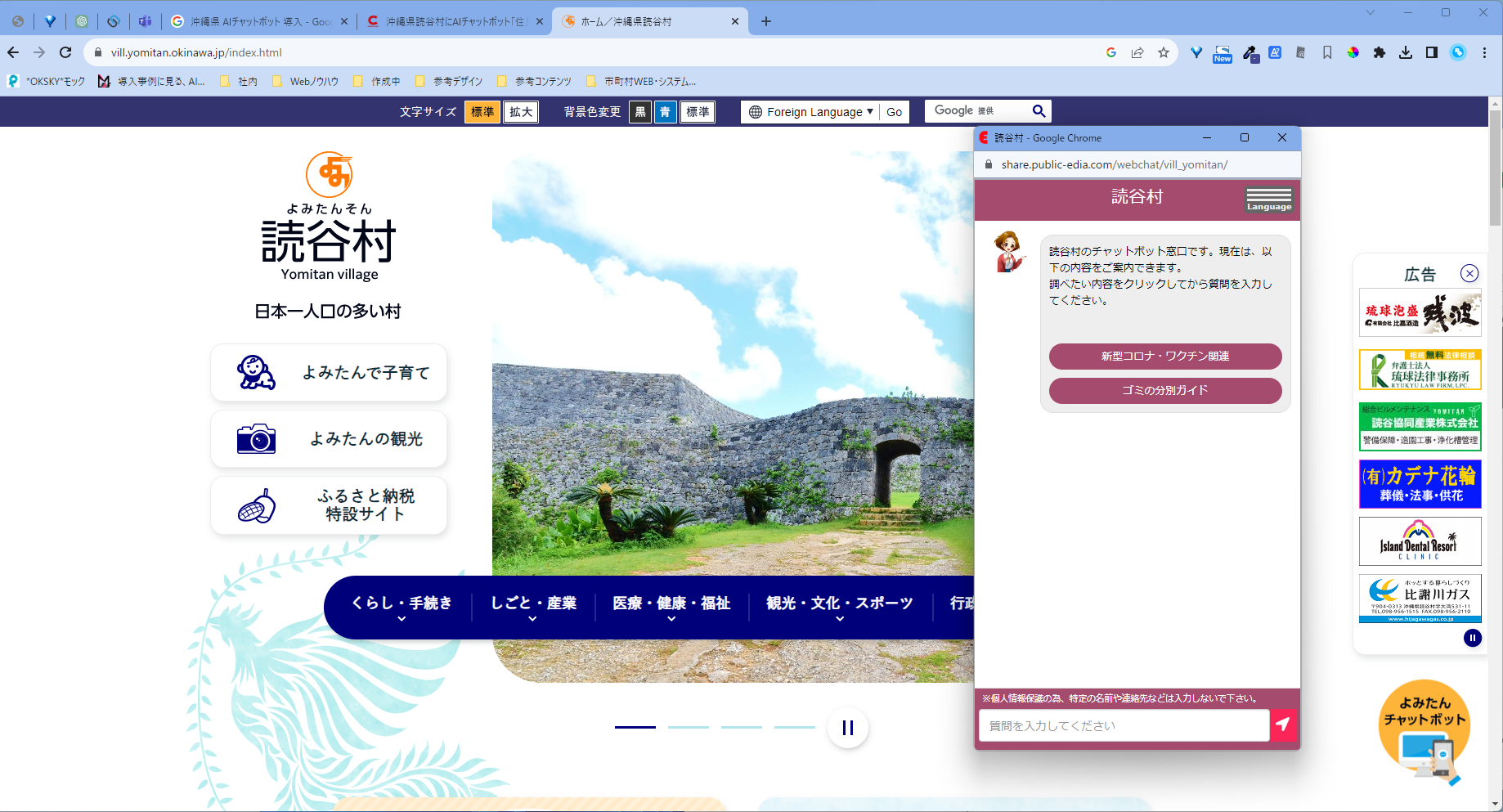Click the chatbot question input field
1503x812 pixels.
click(1123, 725)
